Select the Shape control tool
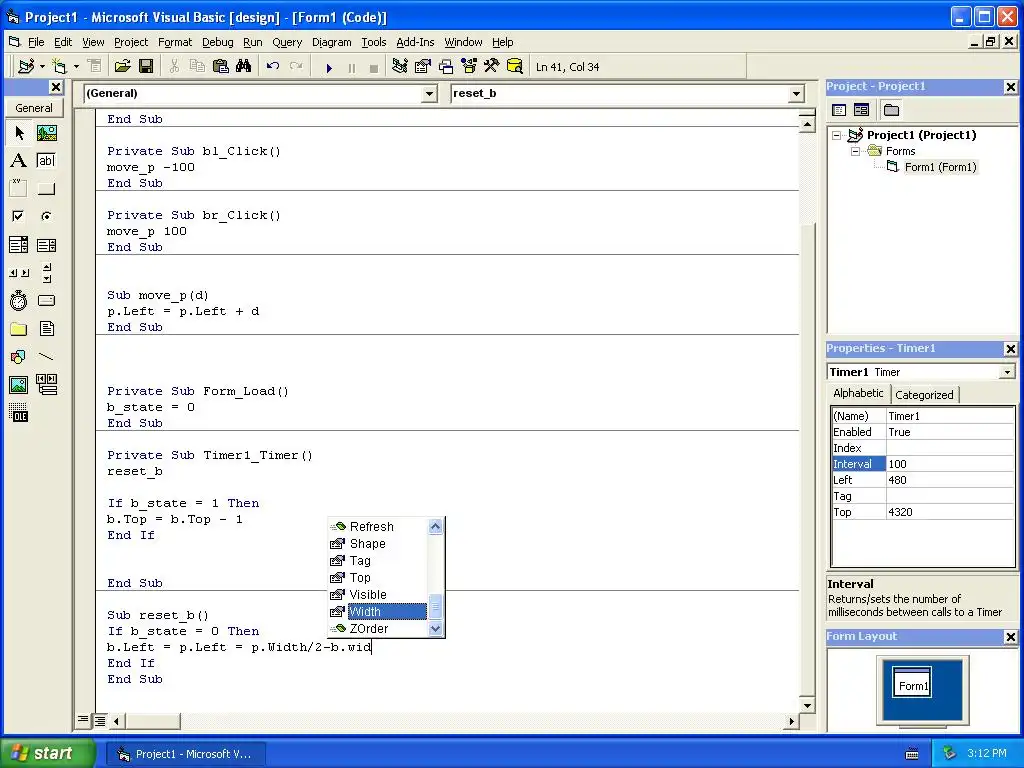The image size is (1024, 768). tap(19, 357)
